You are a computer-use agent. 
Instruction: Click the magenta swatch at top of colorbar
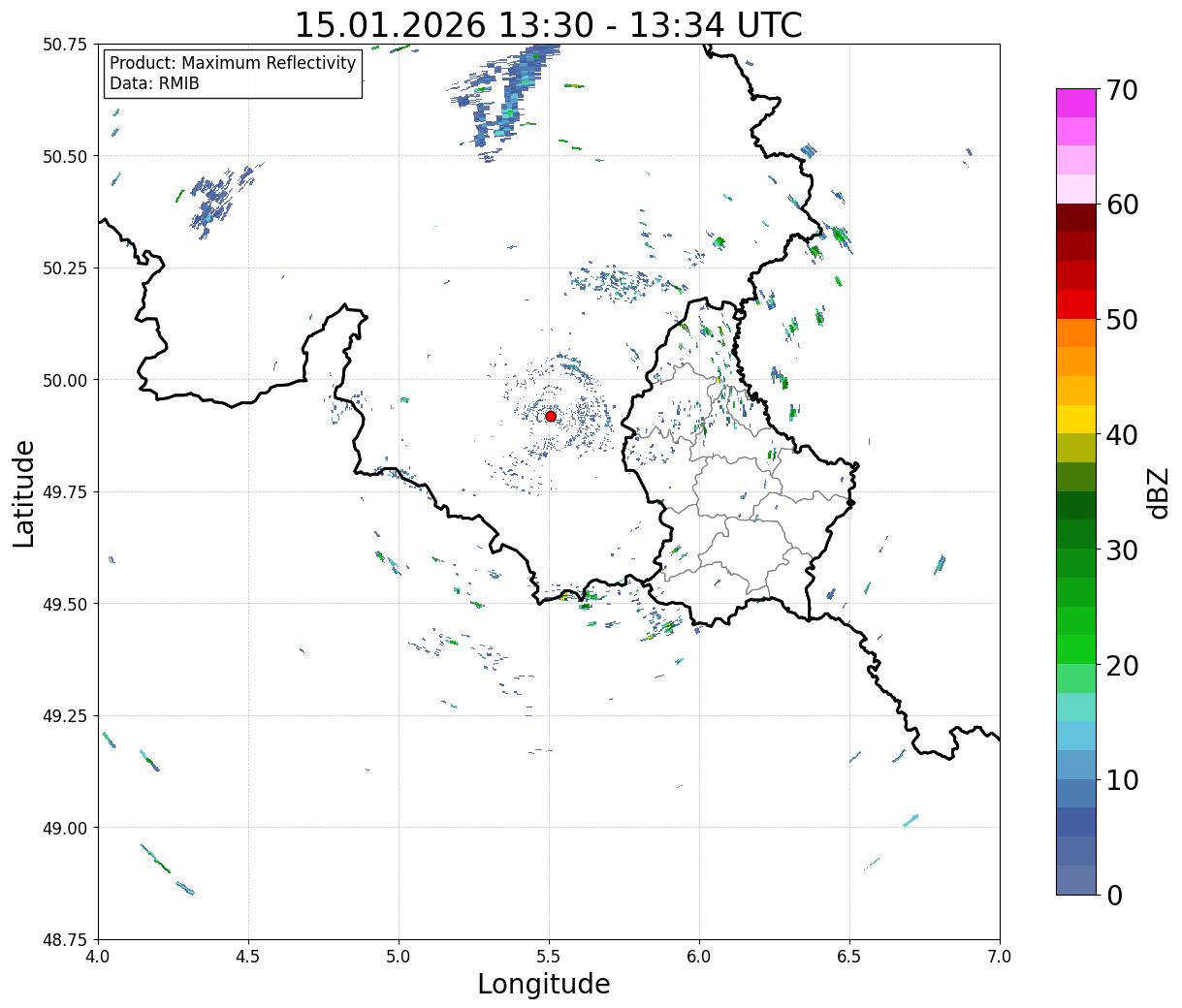(1076, 103)
